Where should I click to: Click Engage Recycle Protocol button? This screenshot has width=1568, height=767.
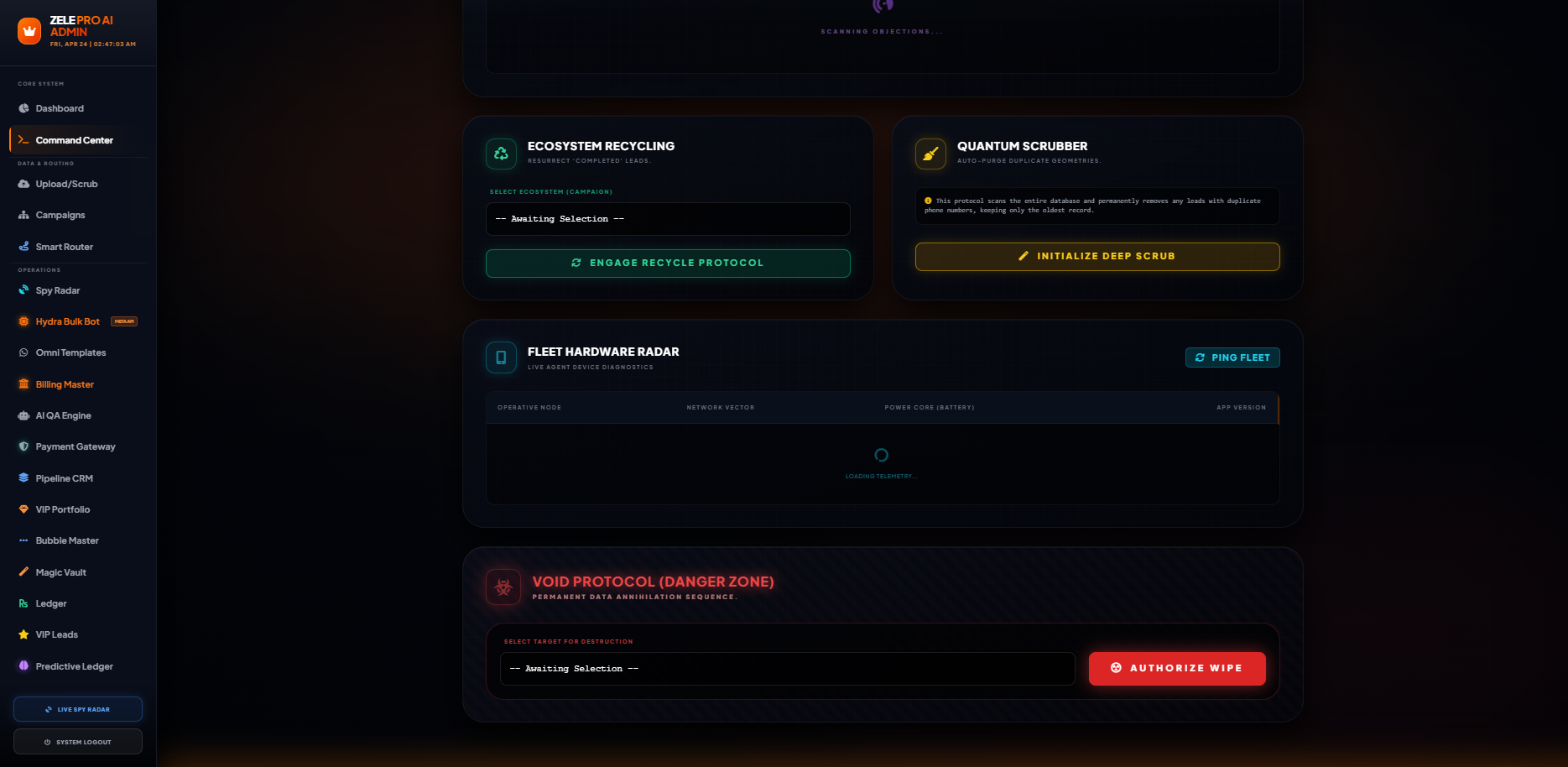(668, 263)
